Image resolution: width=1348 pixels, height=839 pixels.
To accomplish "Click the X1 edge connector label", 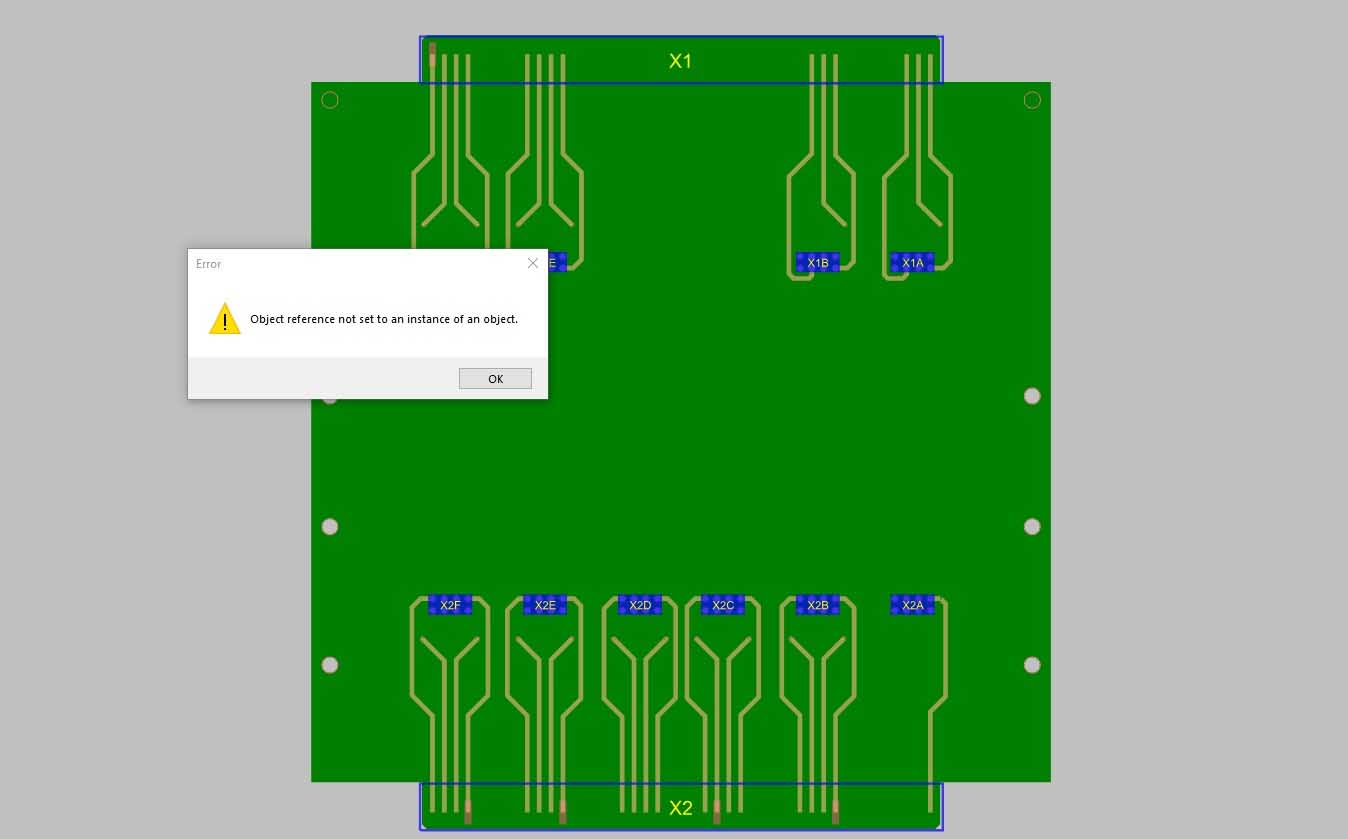I will point(680,61).
